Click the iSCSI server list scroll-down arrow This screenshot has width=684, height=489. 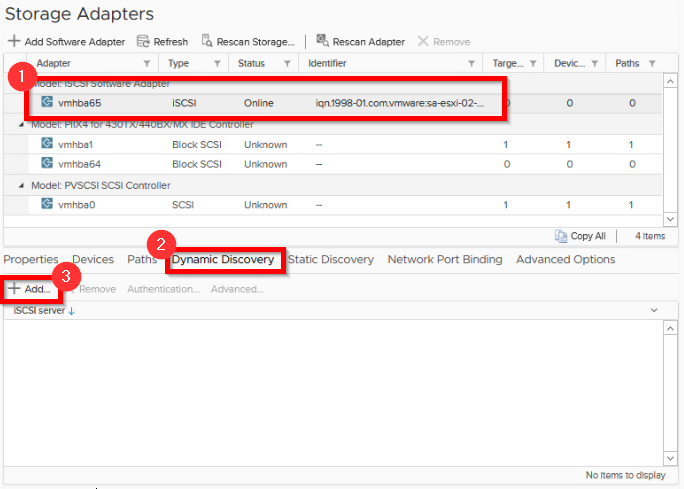point(670,458)
